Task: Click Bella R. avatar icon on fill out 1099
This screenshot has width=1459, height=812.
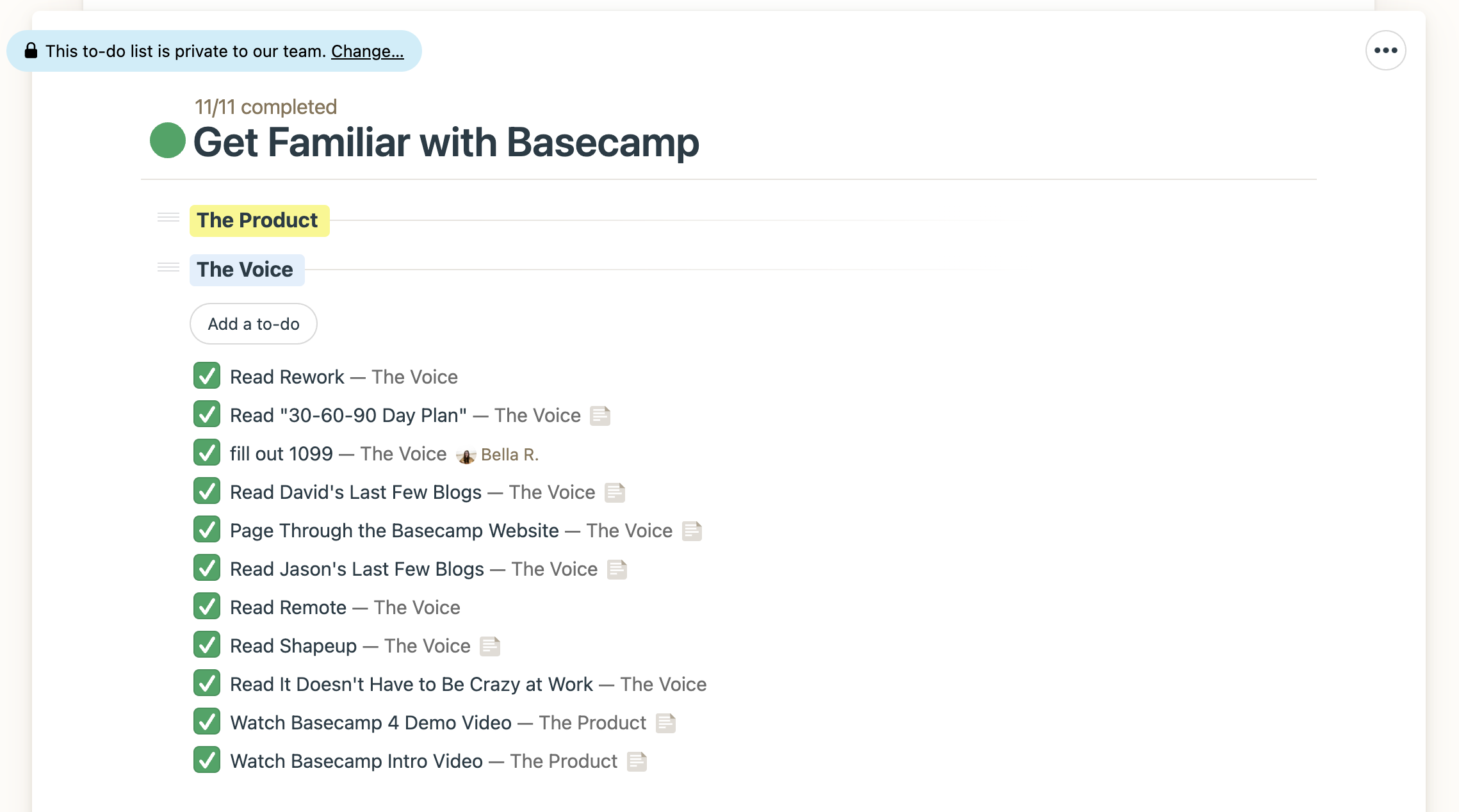Action: click(x=464, y=455)
